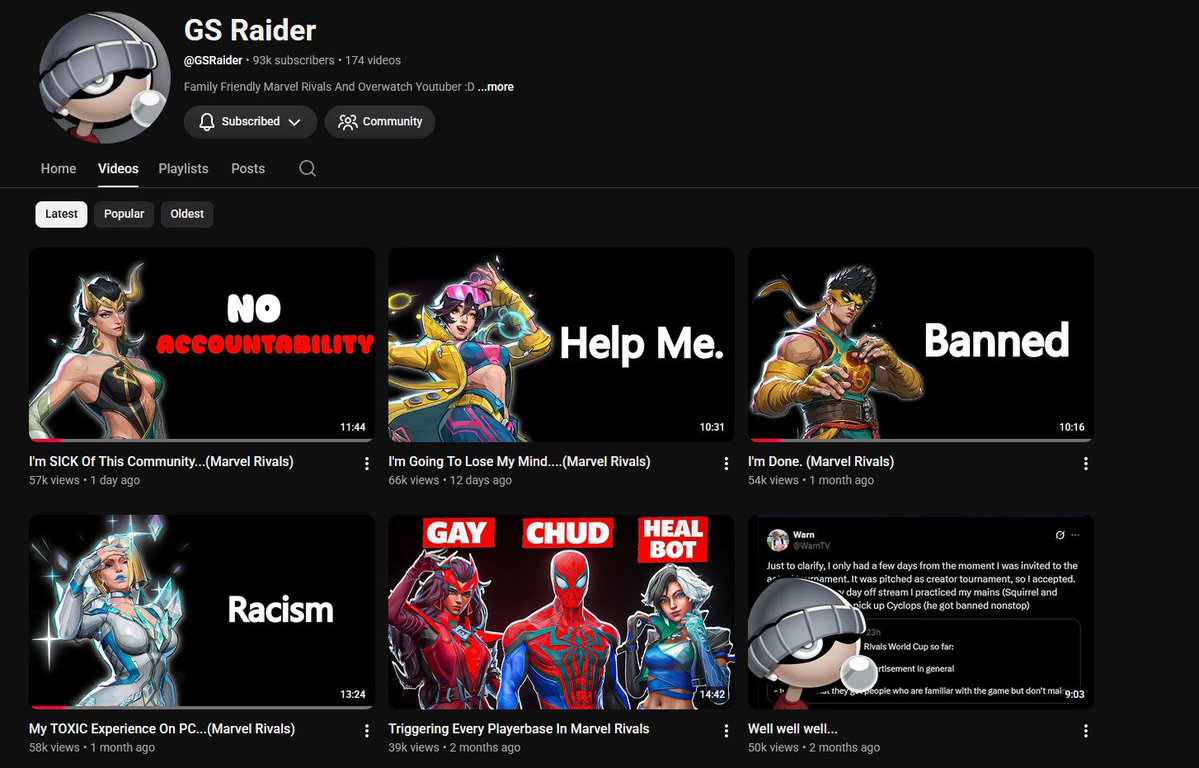Open options menu for Well well well video

tap(1086, 731)
